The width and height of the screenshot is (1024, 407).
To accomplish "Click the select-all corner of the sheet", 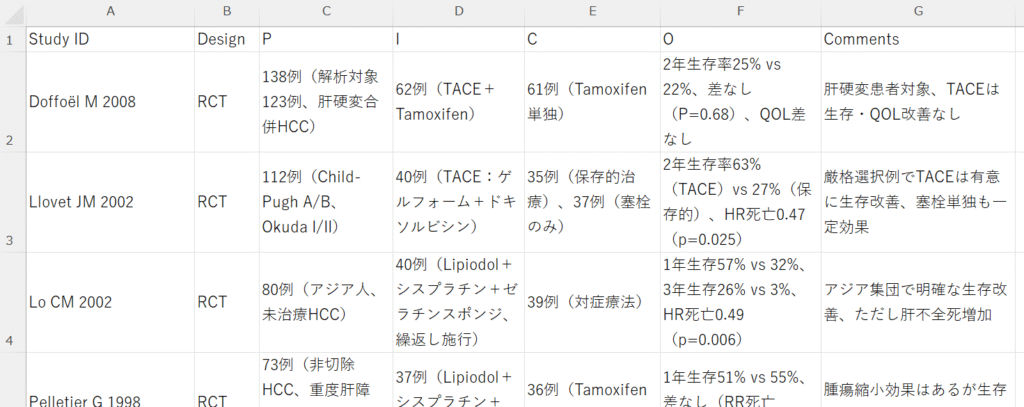I will pyautogui.click(x=11, y=10).
